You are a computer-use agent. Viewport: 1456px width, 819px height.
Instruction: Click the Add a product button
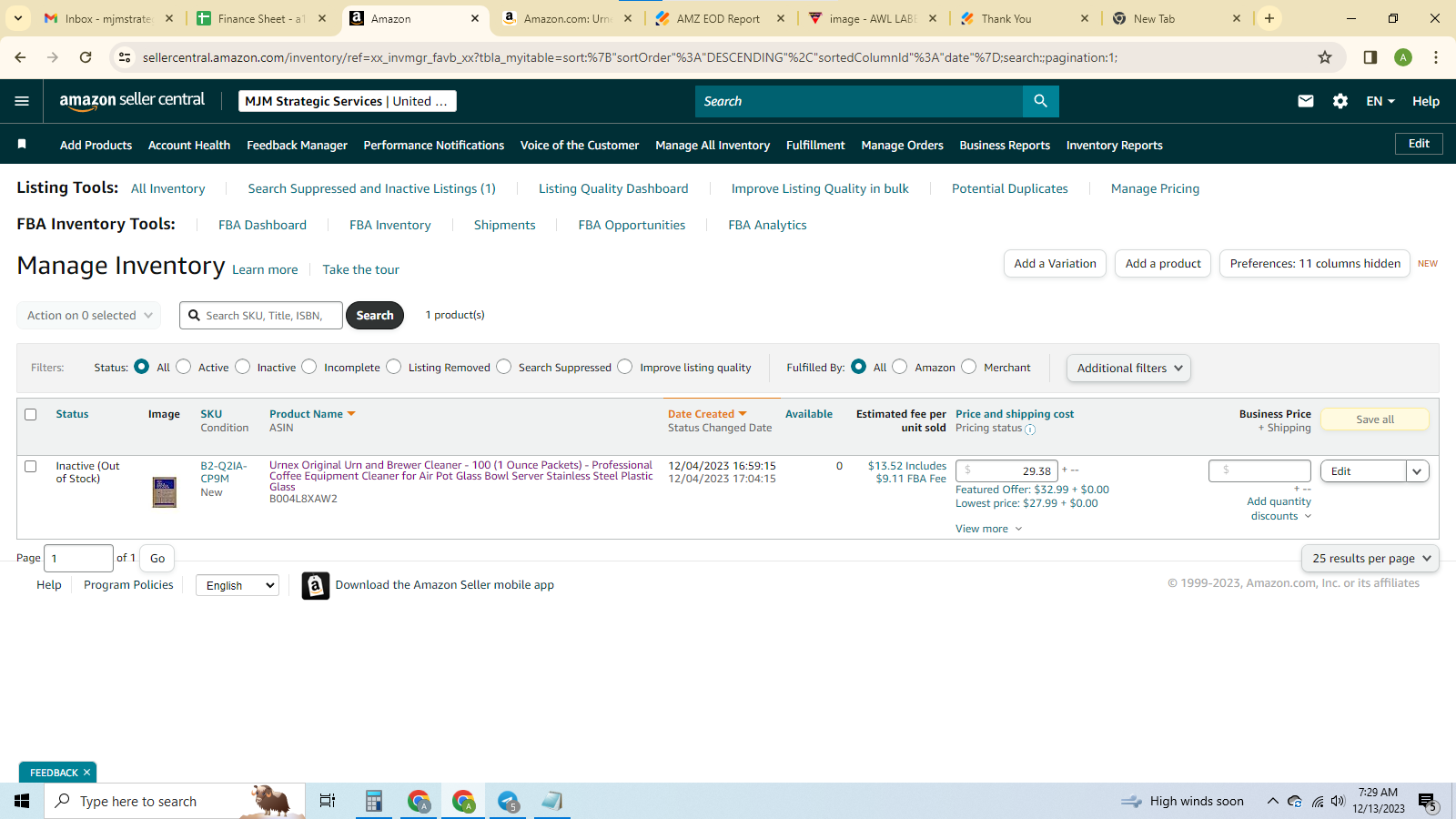(x=1163, y=264)
